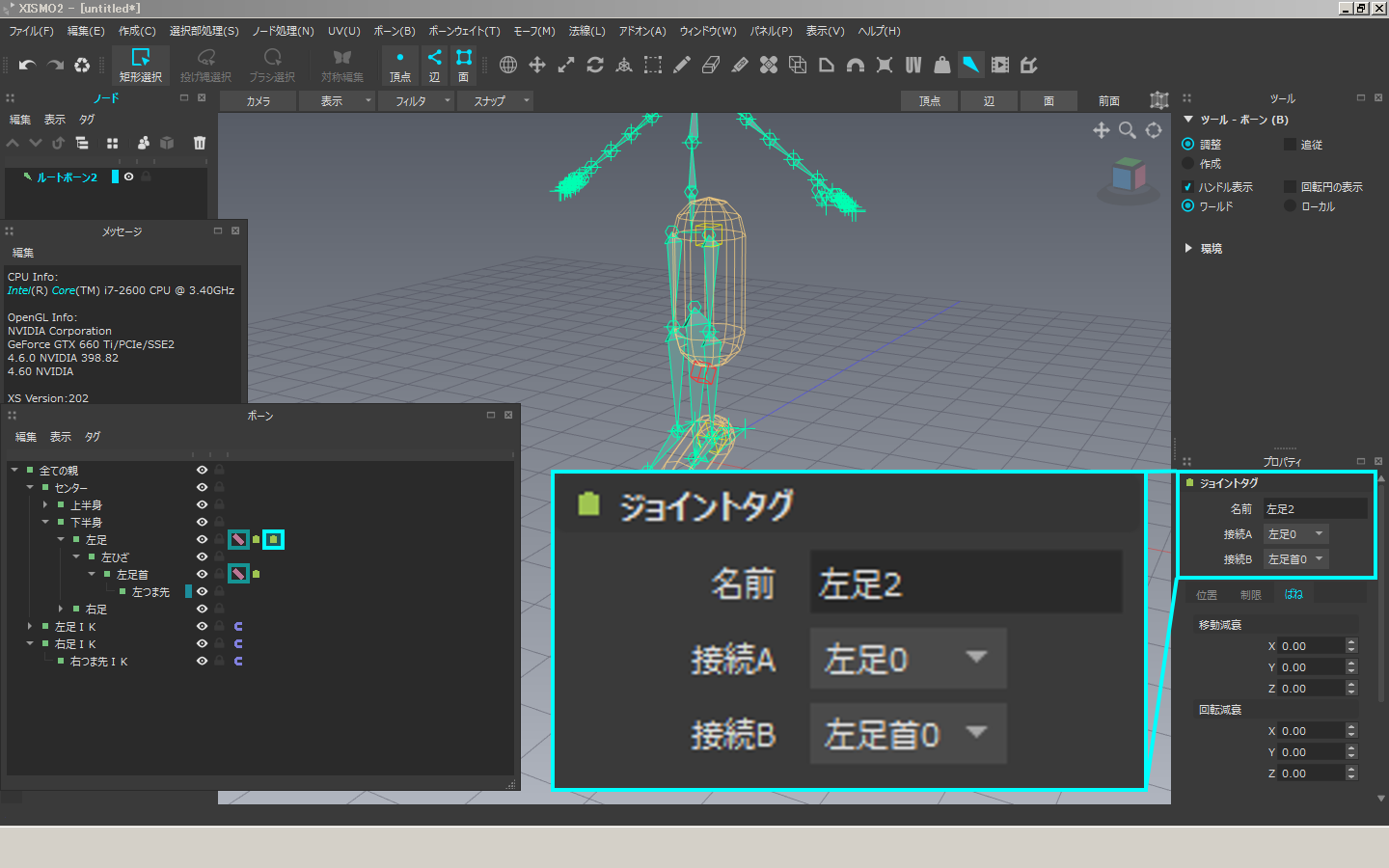The width and height of the screenshot is (1389, 868).
Task: Open the ボーン(B) menu
Action: [x=395, y=31]
